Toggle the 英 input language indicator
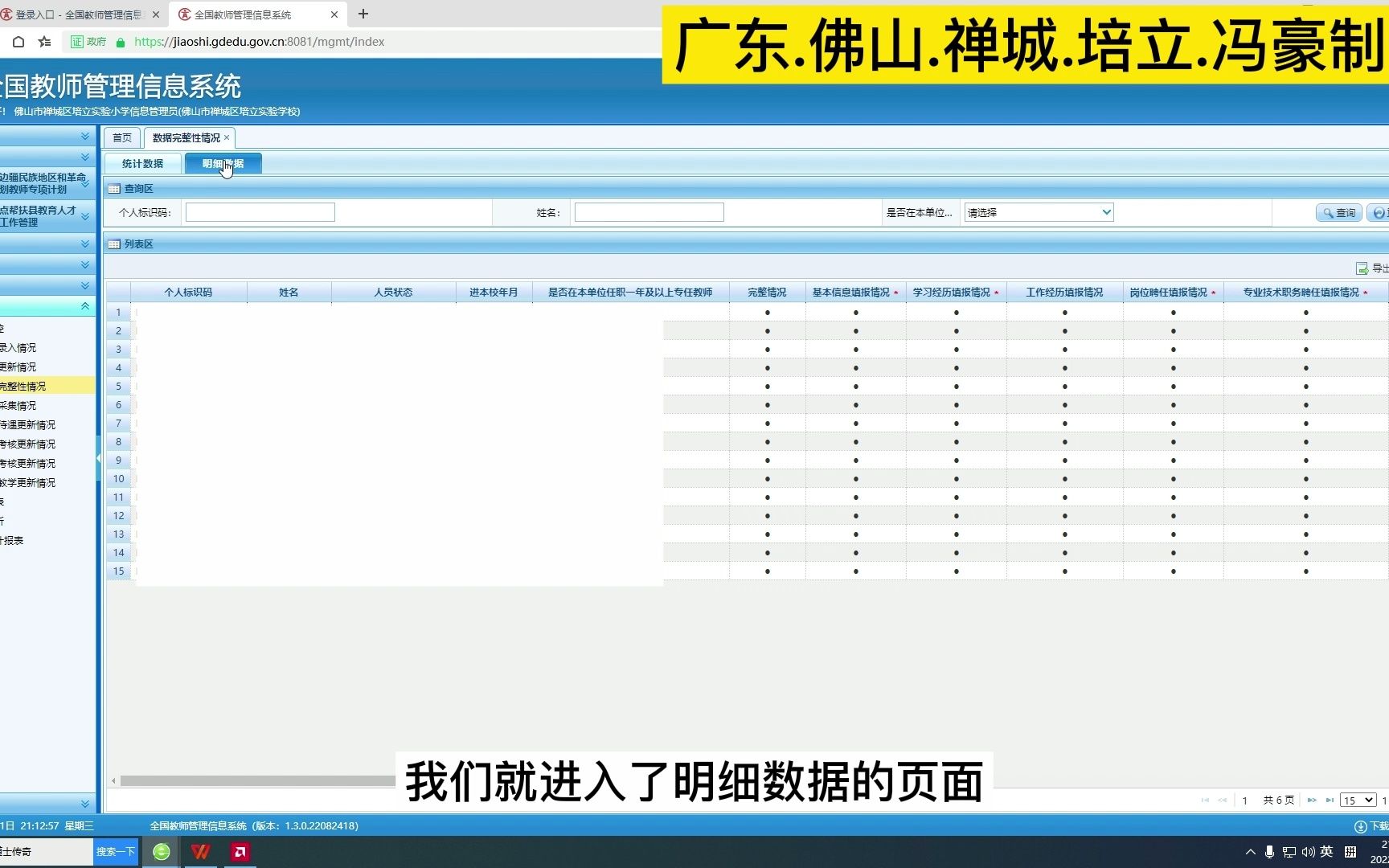This screenshot has height=868, width=1389. 1327,852
